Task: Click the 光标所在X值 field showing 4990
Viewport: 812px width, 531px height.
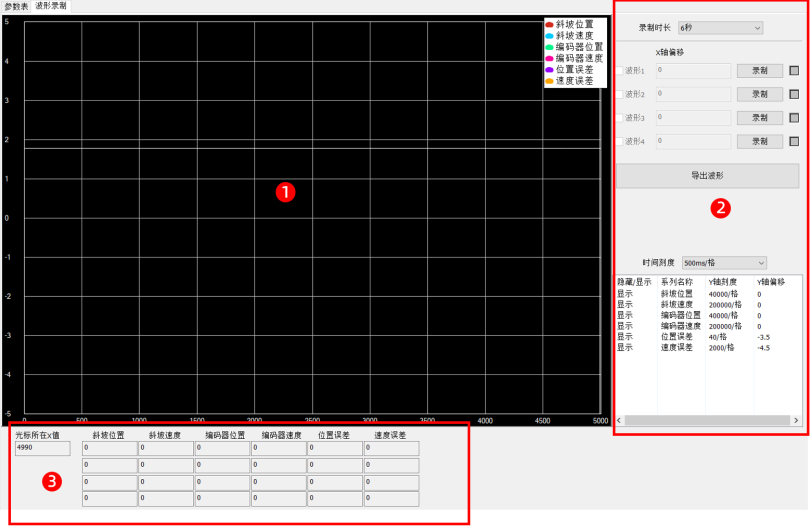Action: [x=42, y=448]
